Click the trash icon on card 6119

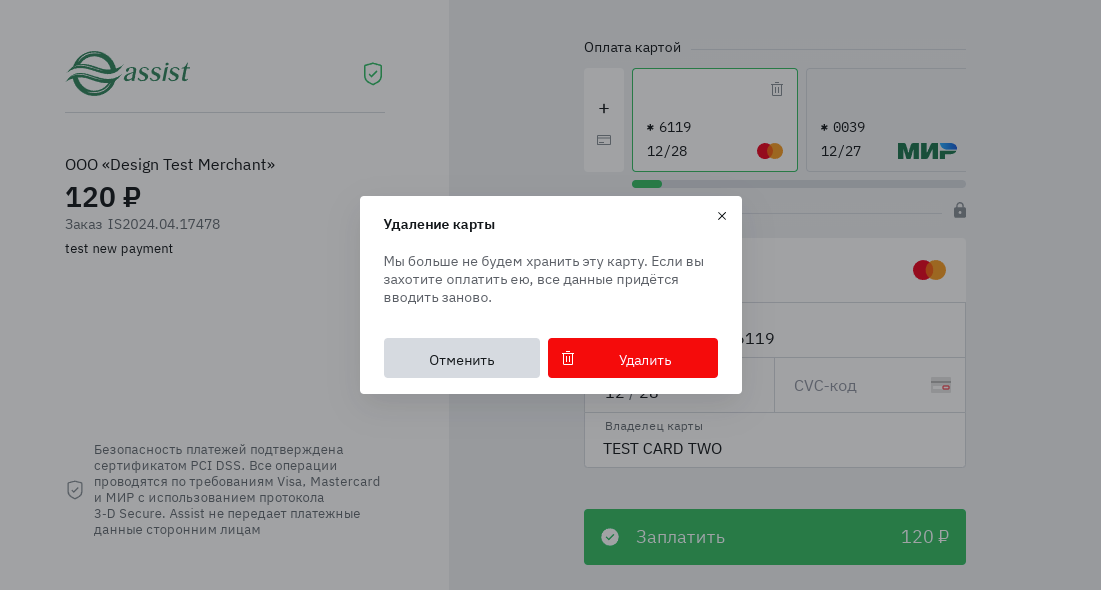pyautogui.click(x=777, y=89)
